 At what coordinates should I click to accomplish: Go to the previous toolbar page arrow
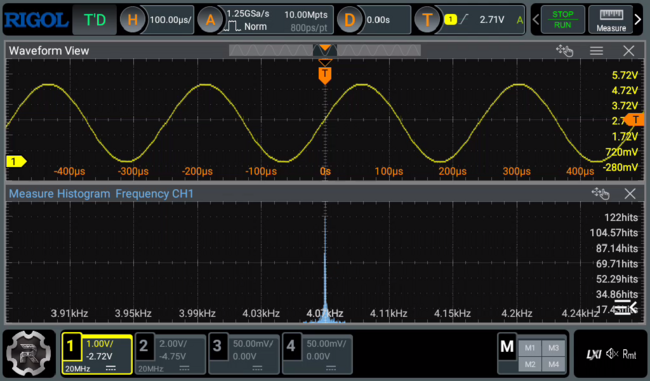tap(536, 19)
